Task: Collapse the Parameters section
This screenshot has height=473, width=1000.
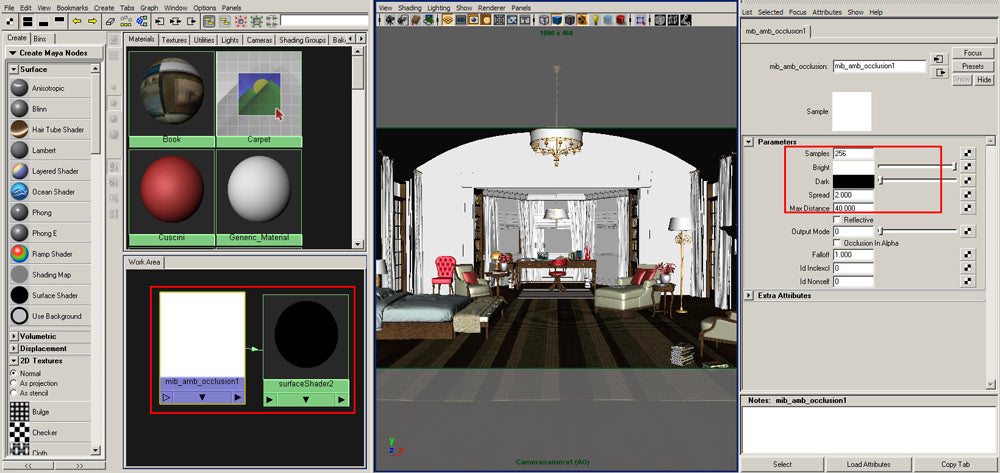Action: [x=749, y=142]
